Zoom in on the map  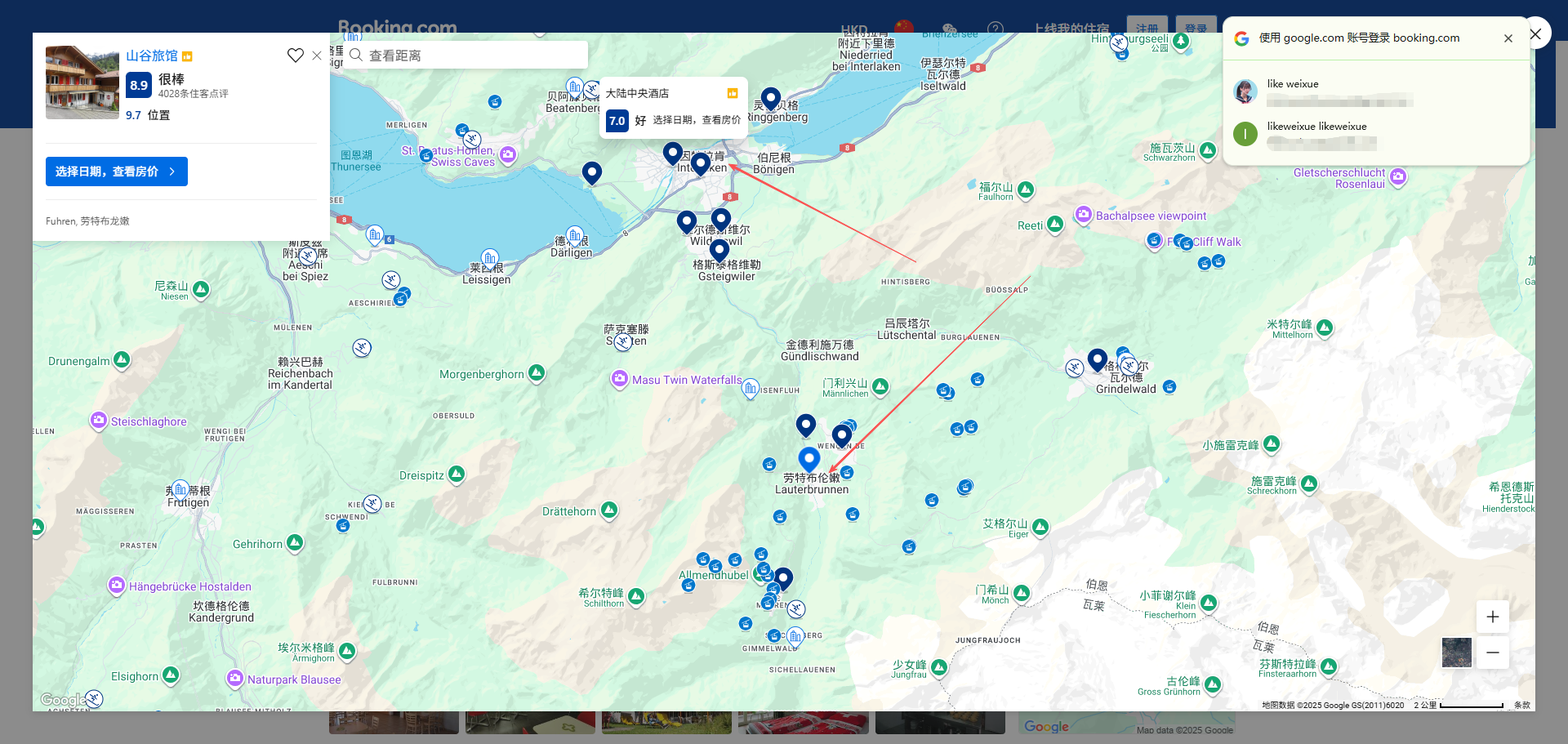(1492, 617)
